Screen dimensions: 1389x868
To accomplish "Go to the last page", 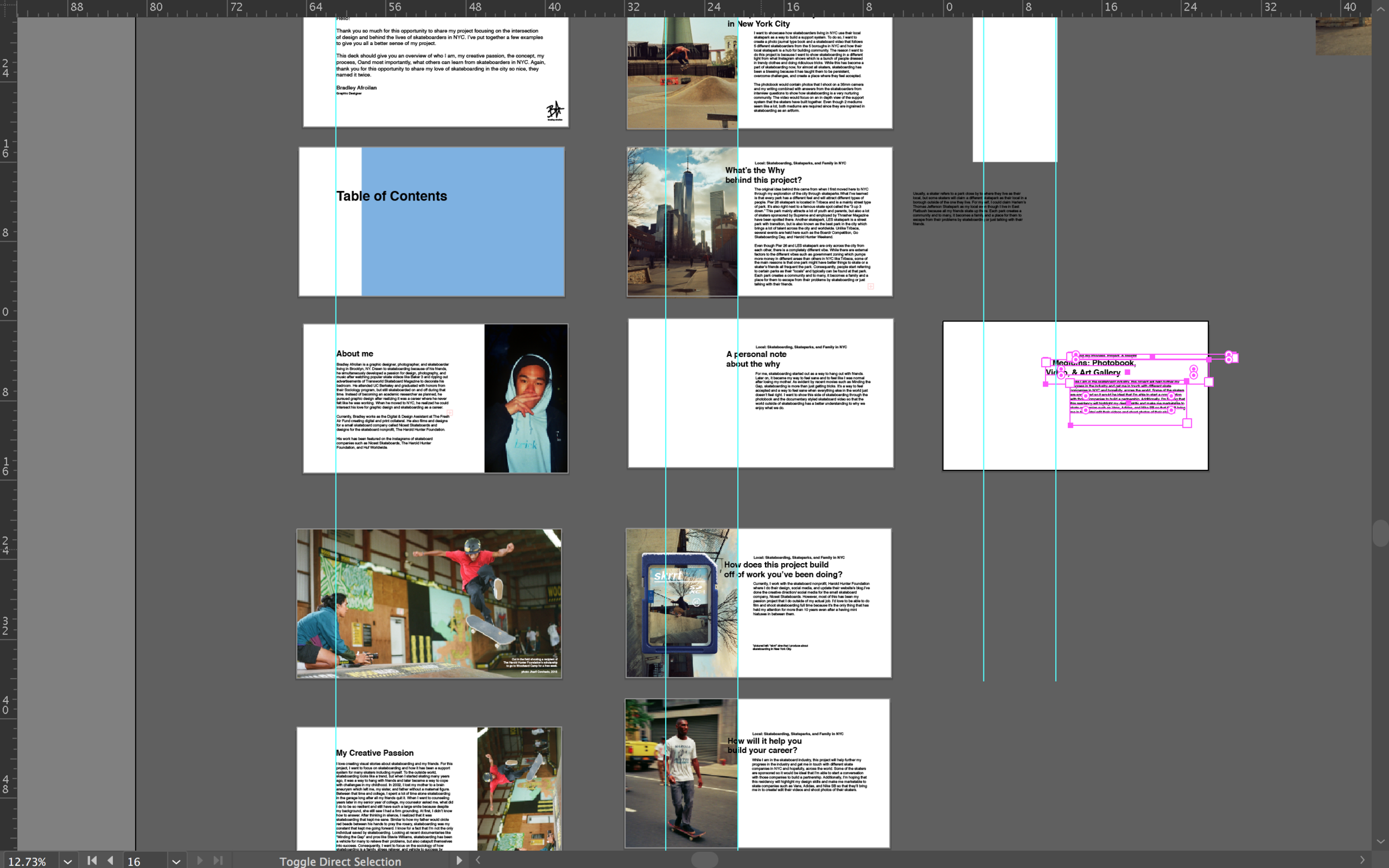I will click(x=218, y=860).
